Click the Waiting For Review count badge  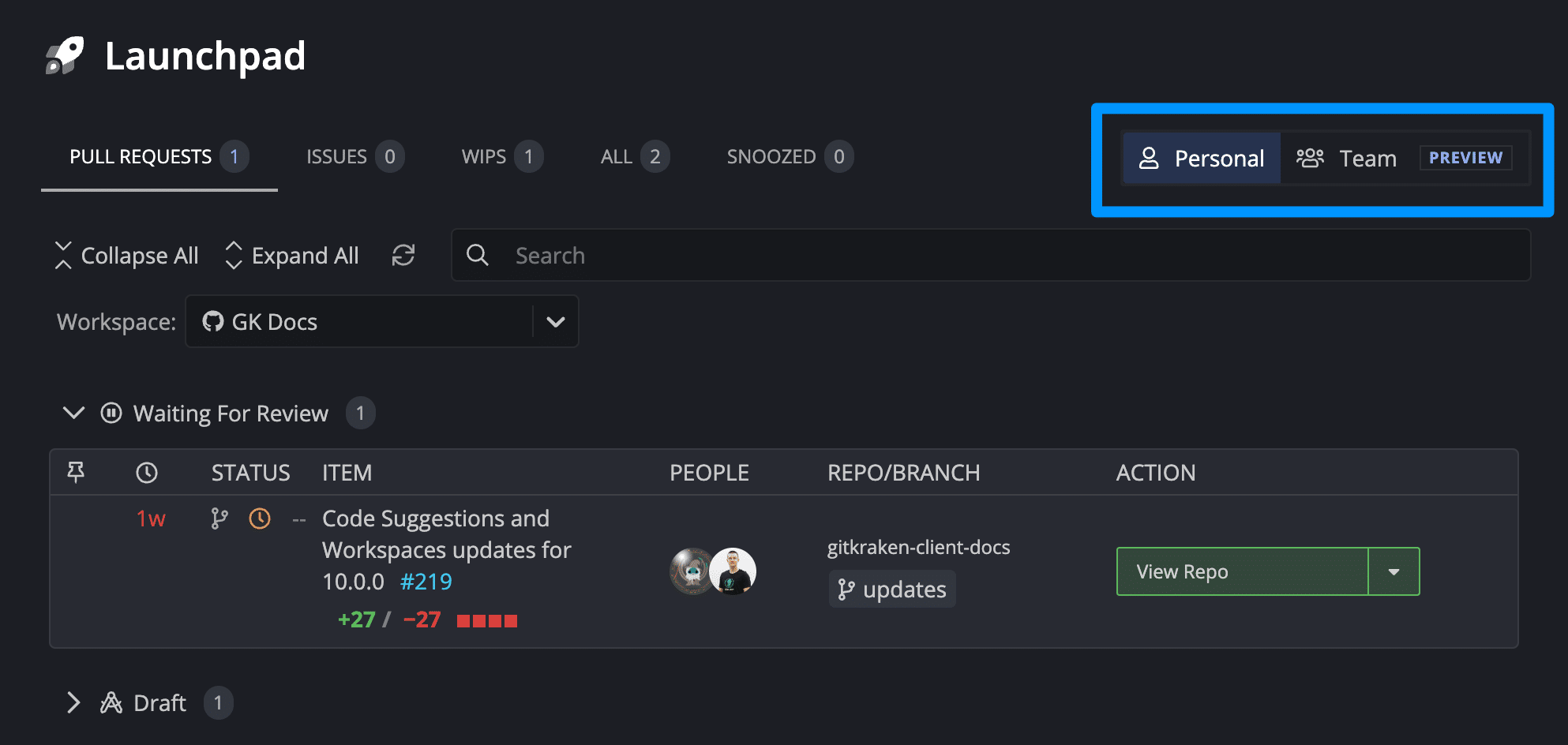click(x=361, y=413)
